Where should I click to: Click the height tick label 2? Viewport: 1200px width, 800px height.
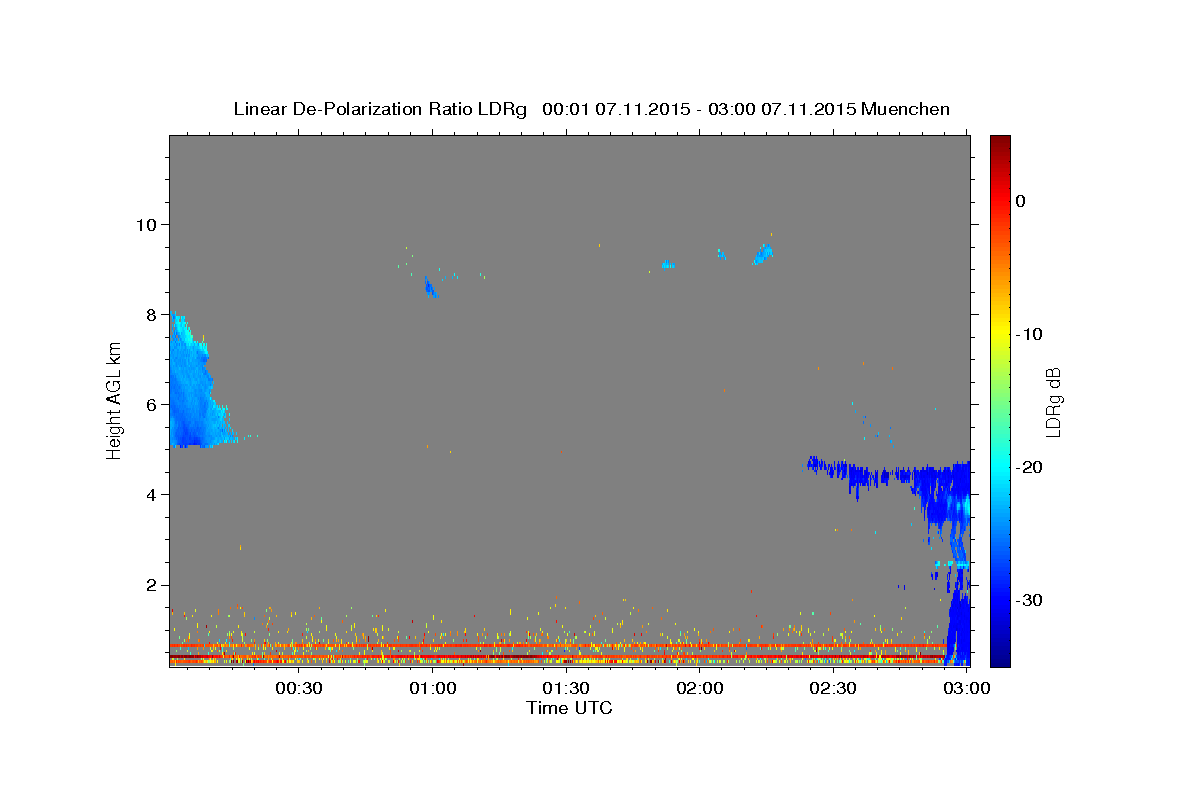(x=154, y=585)
